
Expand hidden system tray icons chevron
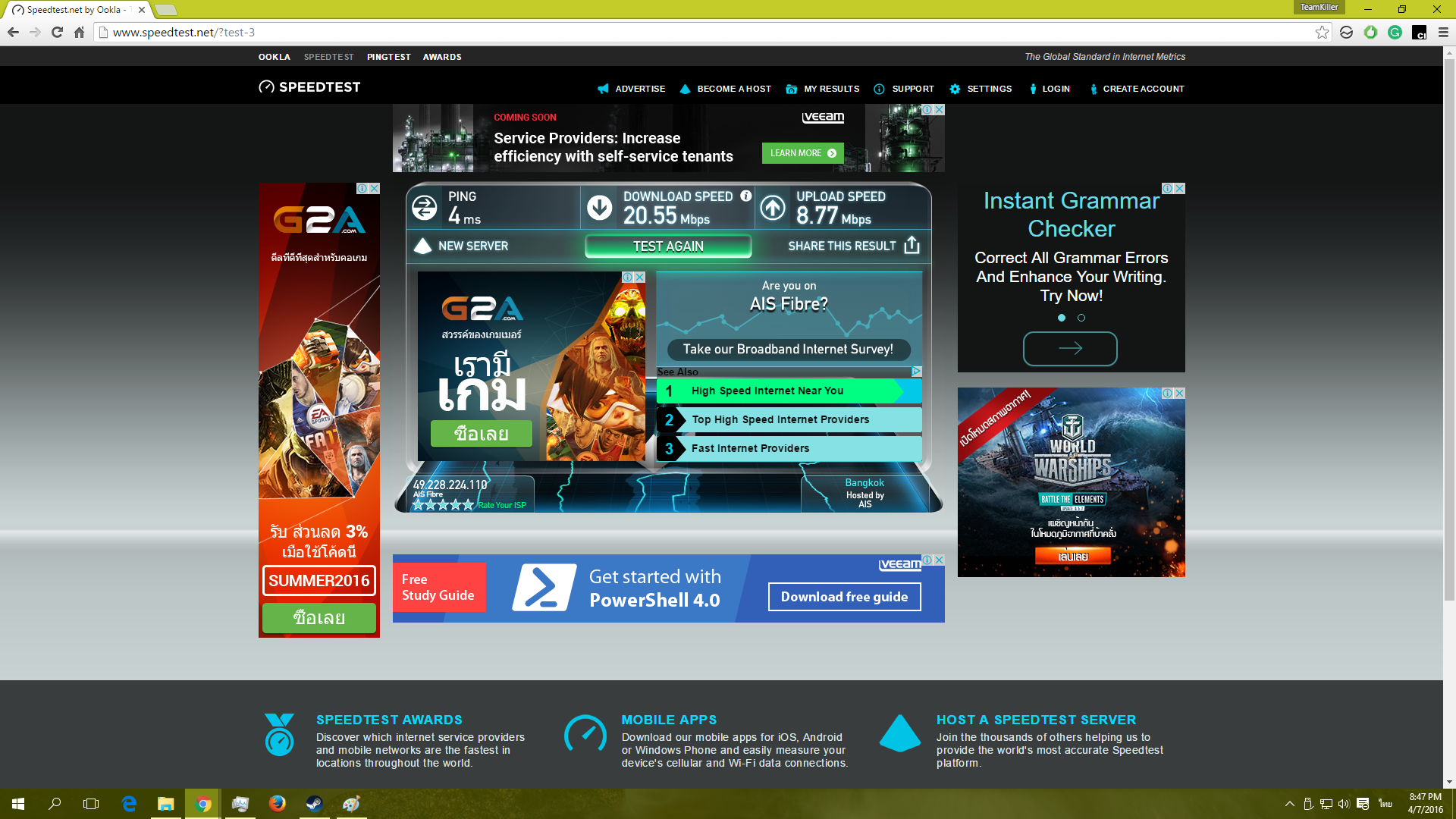[x=1289, y=804]
